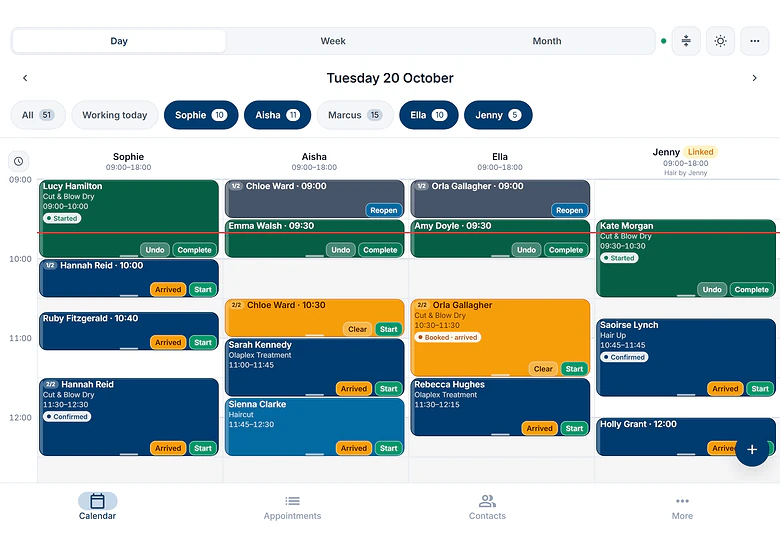Start Orla Gallagher 10:30 appointment
The image size is (780, 542).
point(574,369)
